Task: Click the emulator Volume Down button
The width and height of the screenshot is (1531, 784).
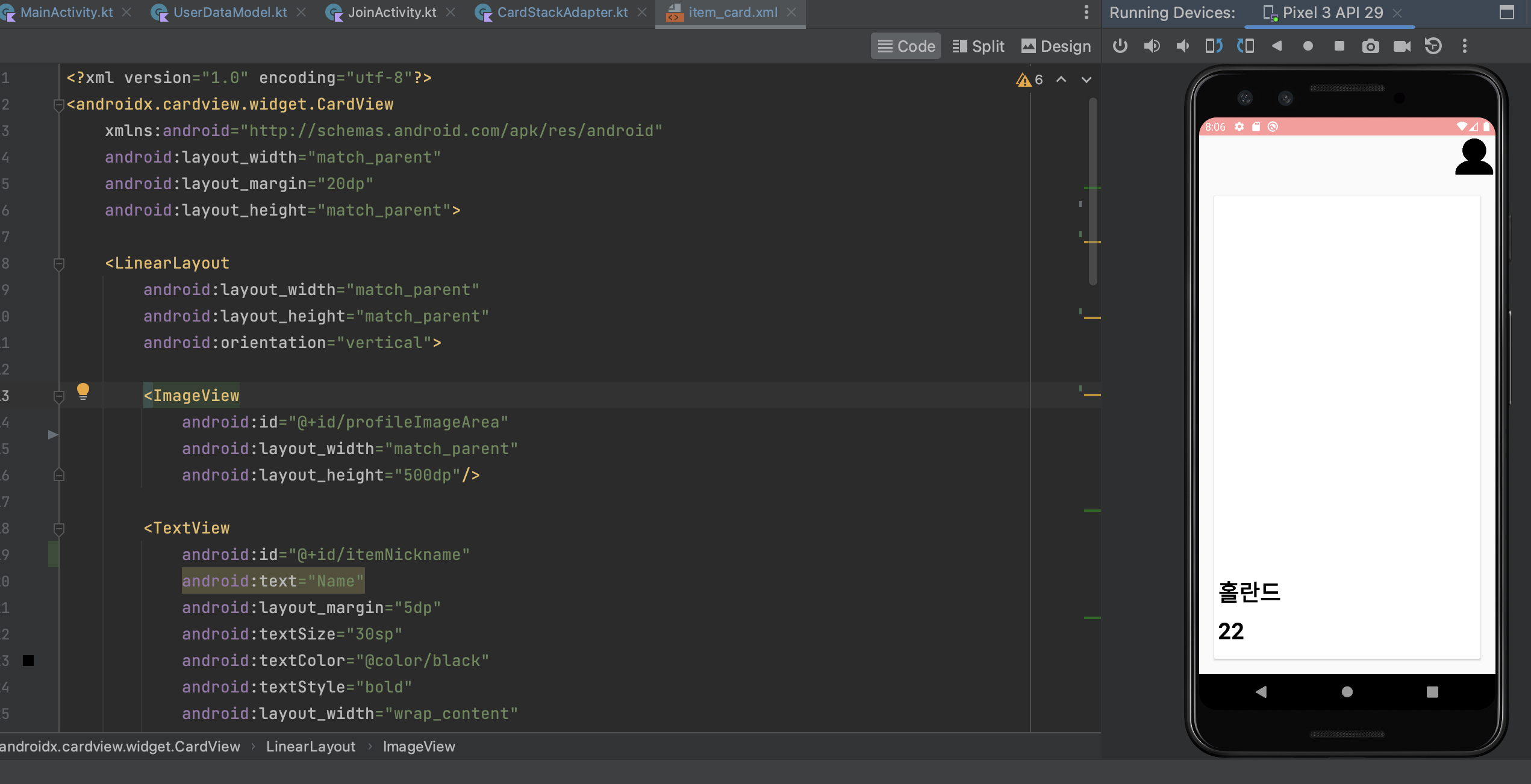Action: [1183, 46]
